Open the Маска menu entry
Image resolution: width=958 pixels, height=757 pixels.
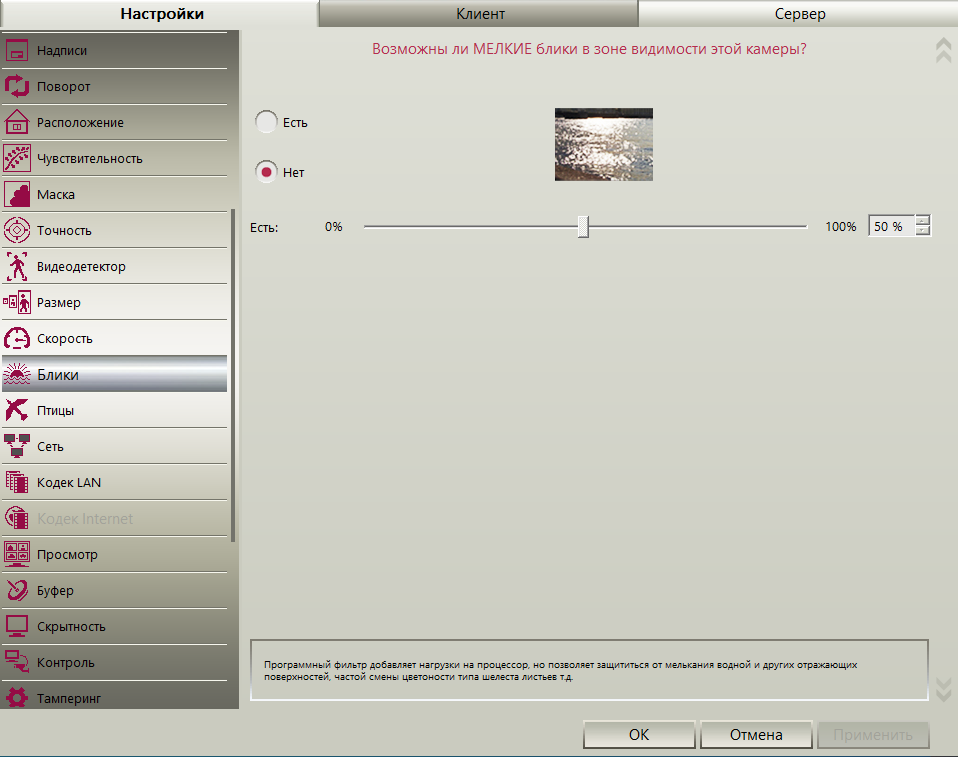coord(114,194)
